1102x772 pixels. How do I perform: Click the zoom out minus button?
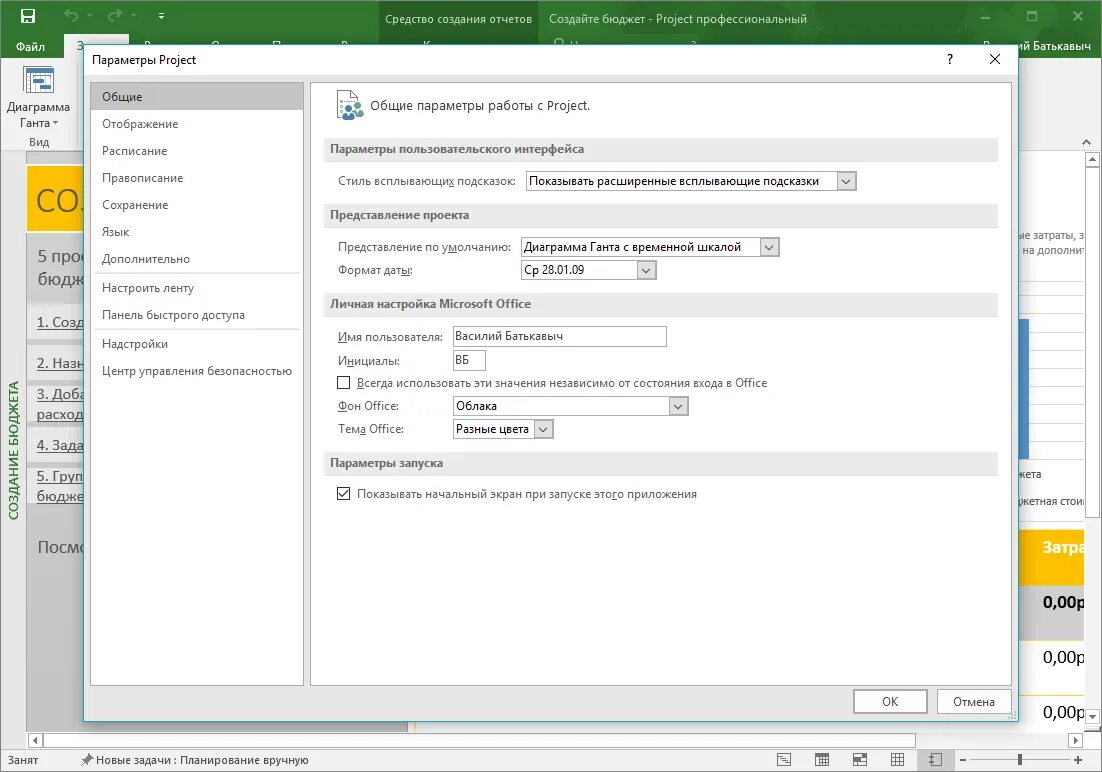click(x=963, y=760)
